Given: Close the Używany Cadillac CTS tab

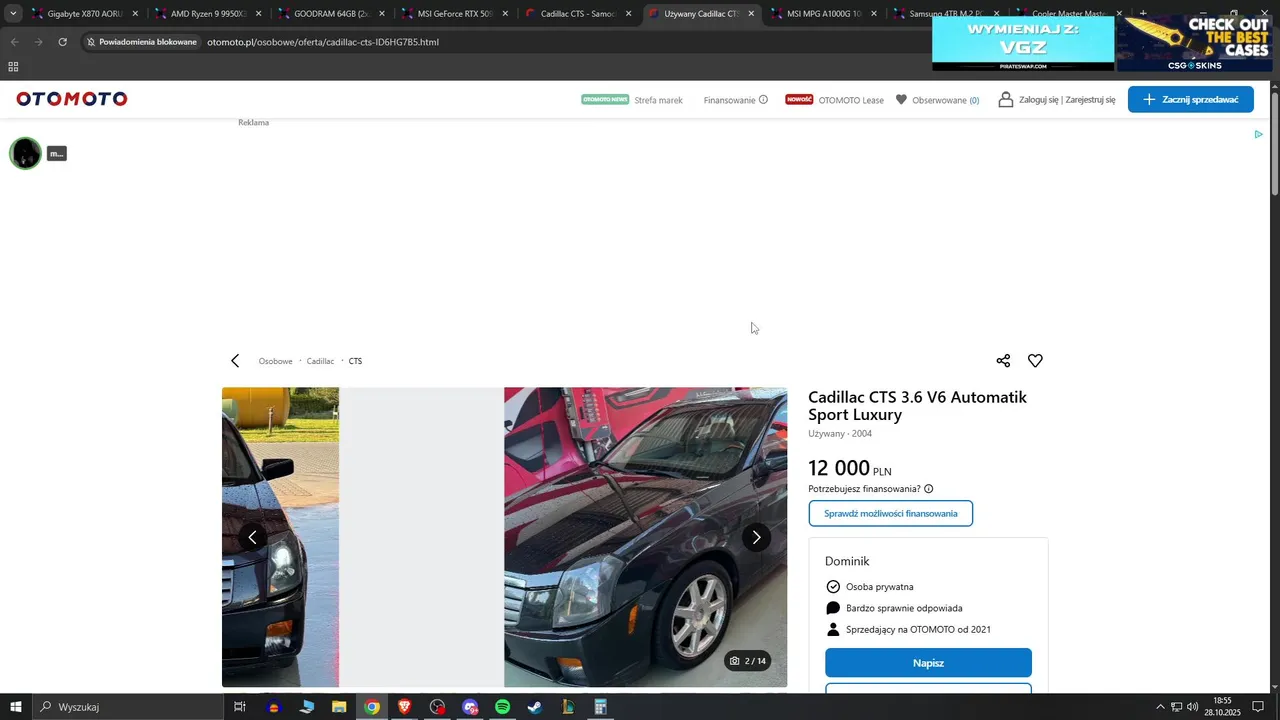Looking at the screenshot, I should click(x=751, y=14).
